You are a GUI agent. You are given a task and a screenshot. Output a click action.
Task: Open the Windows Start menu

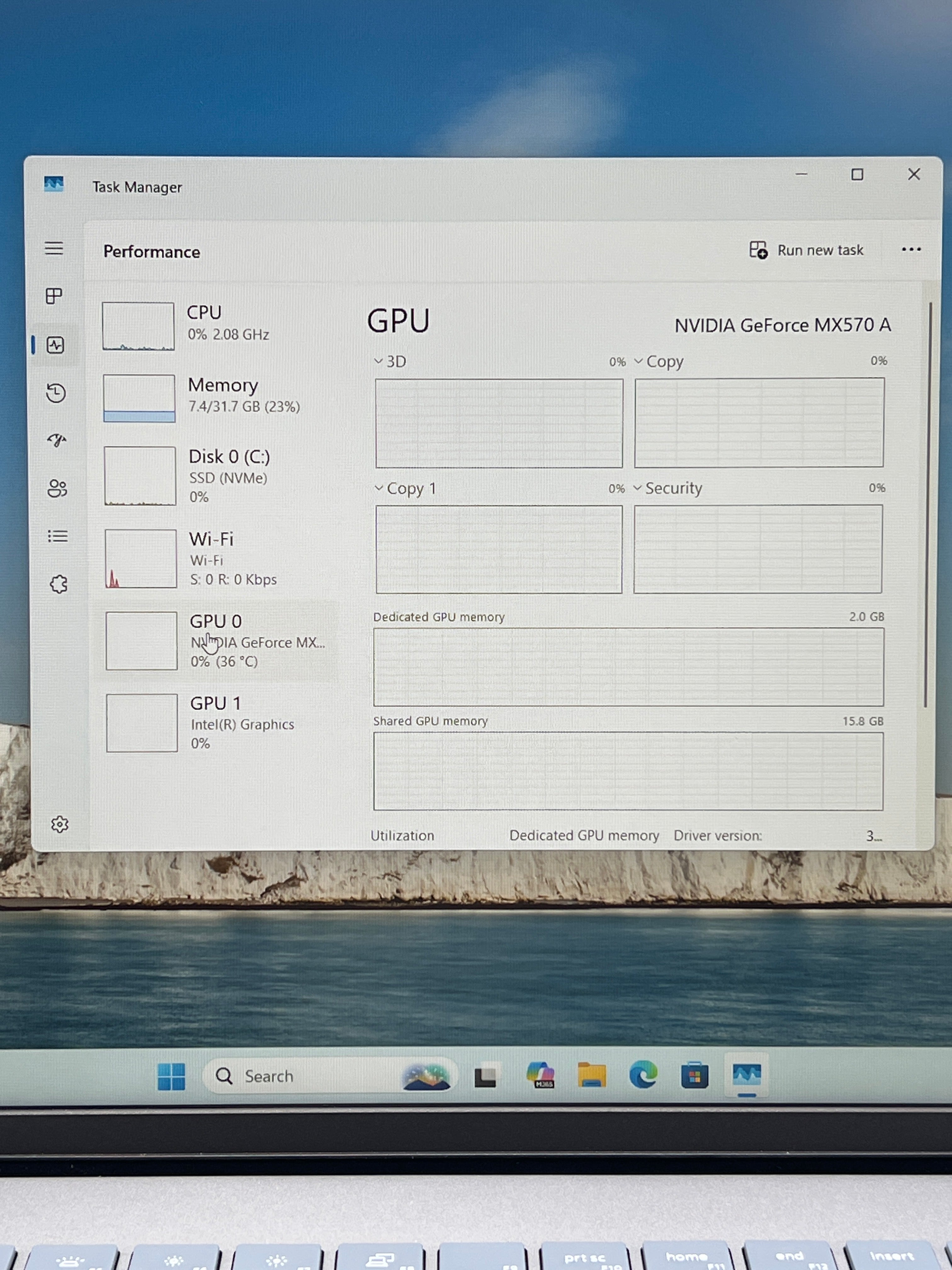click(x=172, y=1077)
